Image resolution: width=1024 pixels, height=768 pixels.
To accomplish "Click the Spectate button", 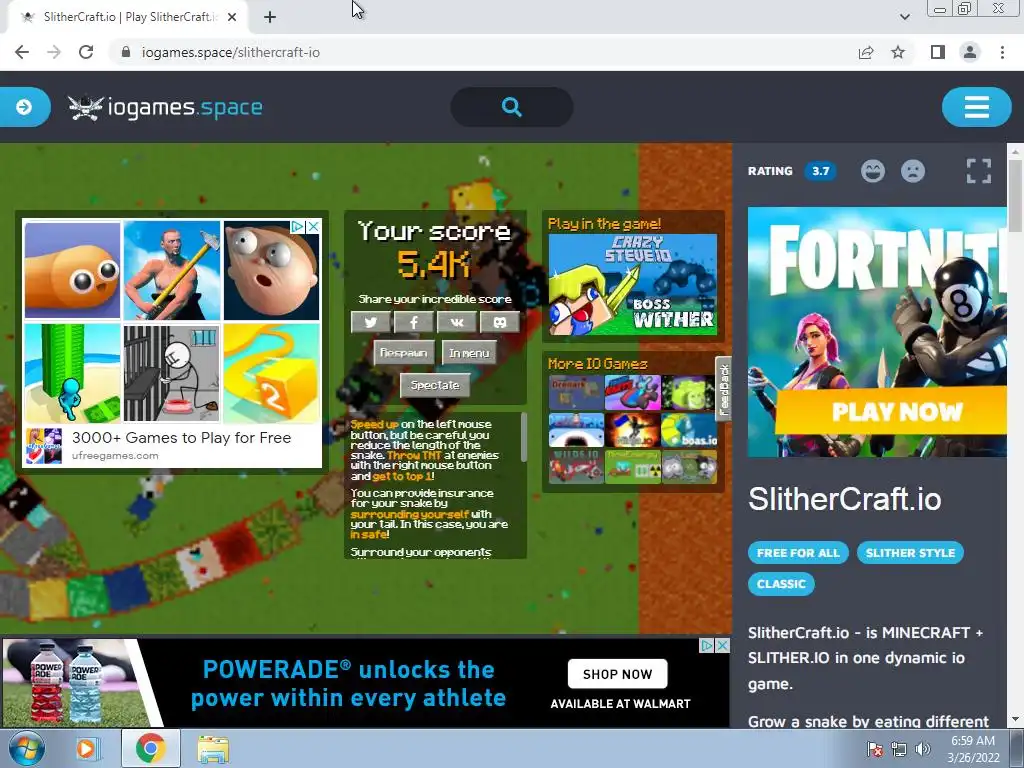I will click(435, 385).
